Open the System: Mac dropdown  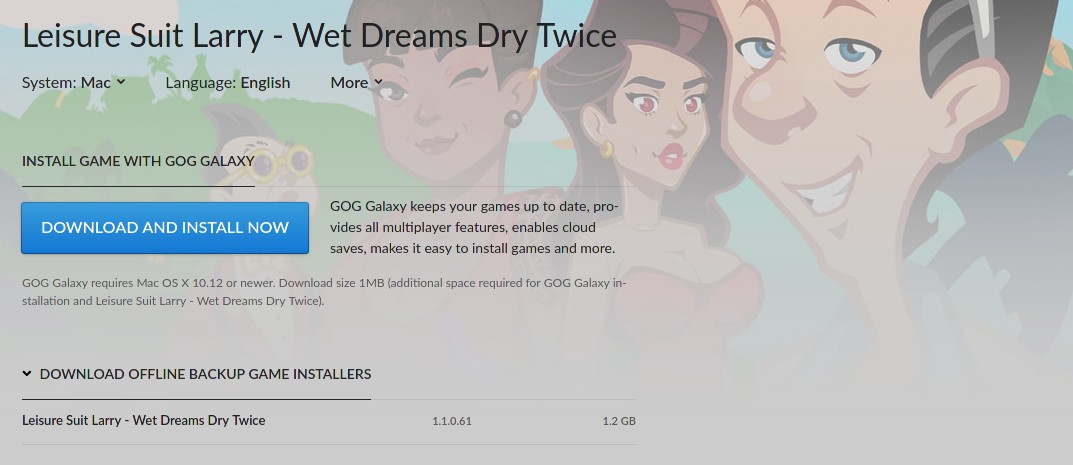pos(74,83)
